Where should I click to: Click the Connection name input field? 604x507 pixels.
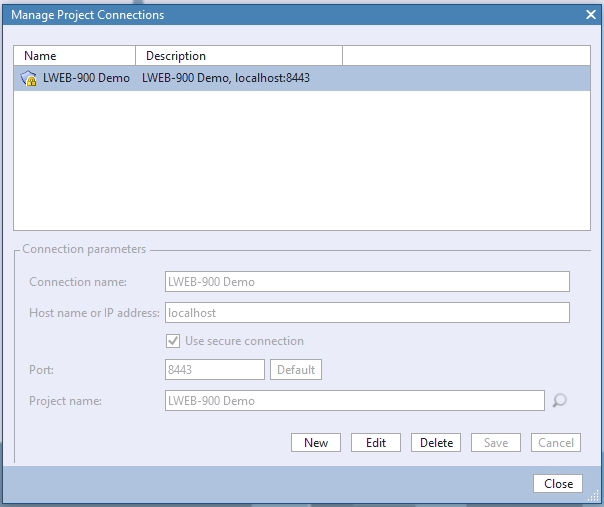point(367,282)
